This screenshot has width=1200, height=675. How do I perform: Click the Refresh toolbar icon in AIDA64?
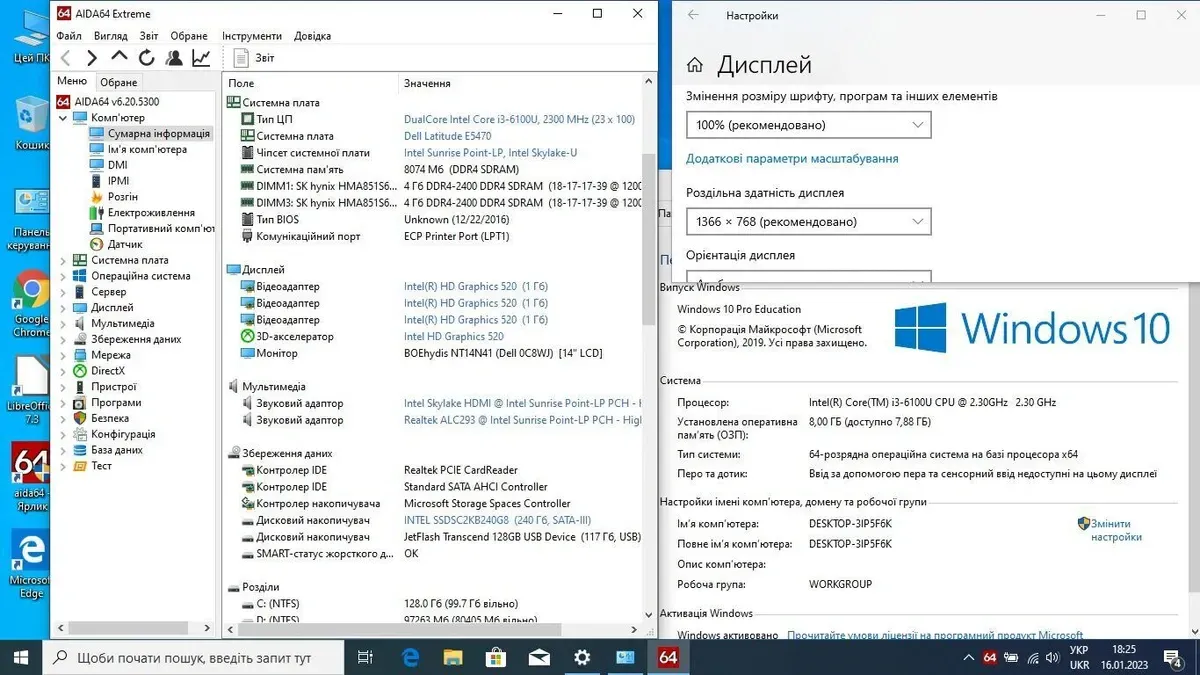pyautogui.click(x=147, y=58)
